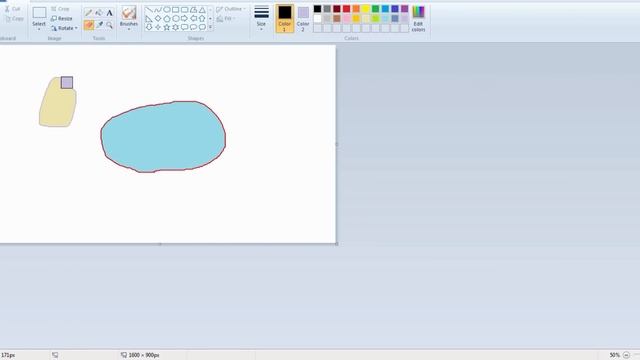This screenshot has width=640, height=360.
Task: Select the Magnifier tool
Action: pyautogui.click(x=109, y=25)
